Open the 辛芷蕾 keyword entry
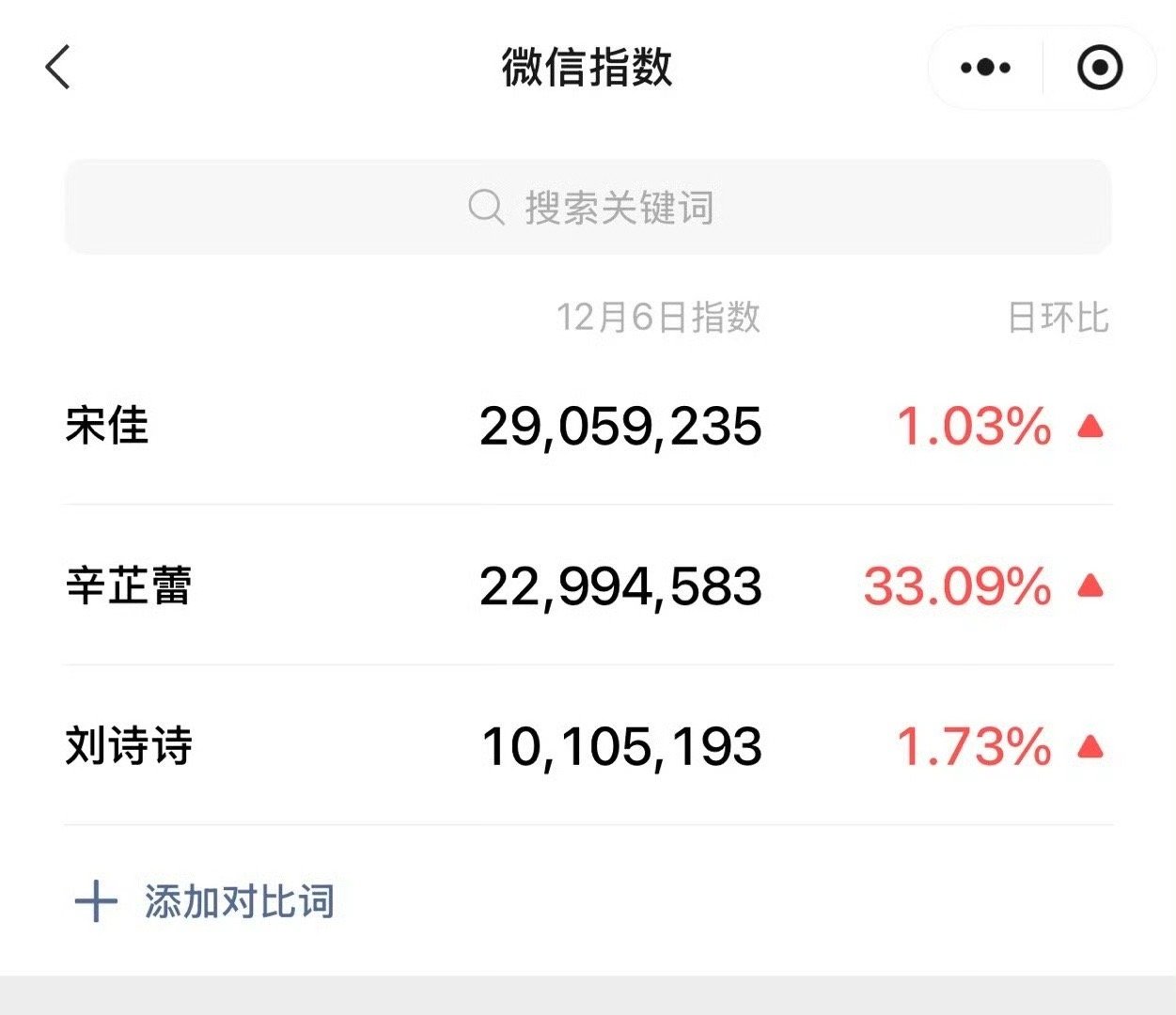 click(129, 586)
